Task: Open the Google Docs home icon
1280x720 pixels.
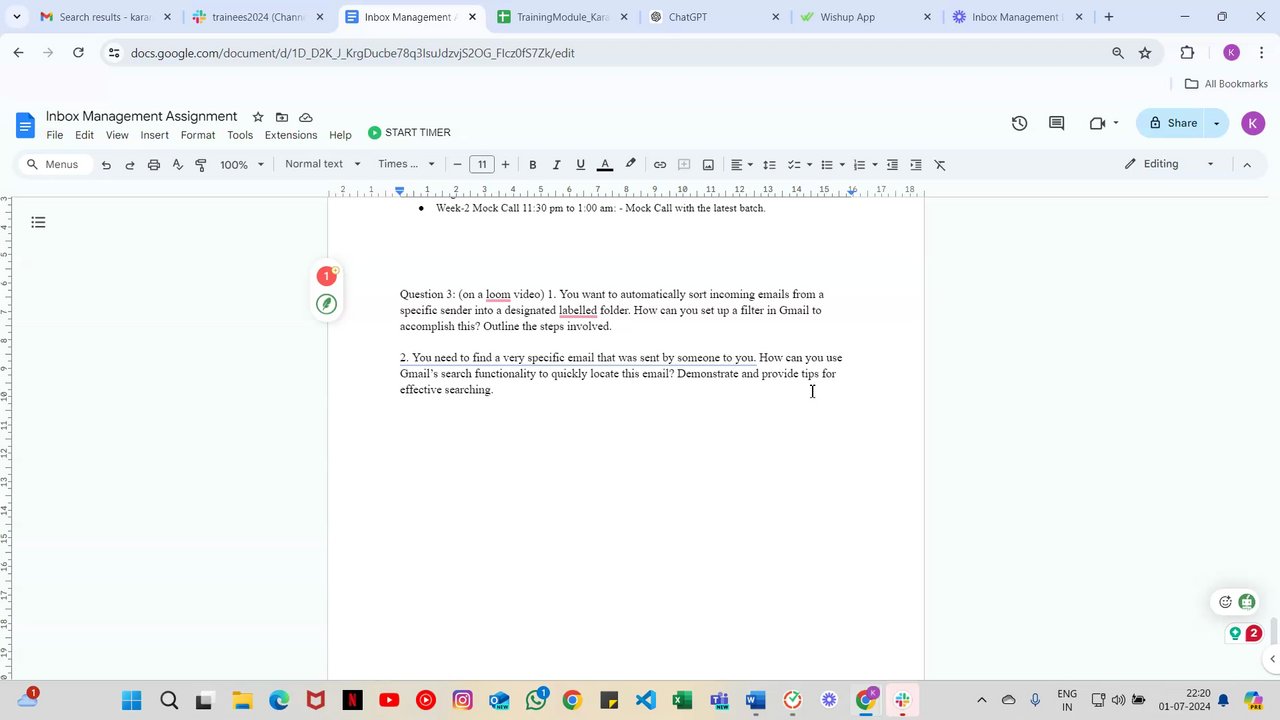Action: click(x=25, y=125)
